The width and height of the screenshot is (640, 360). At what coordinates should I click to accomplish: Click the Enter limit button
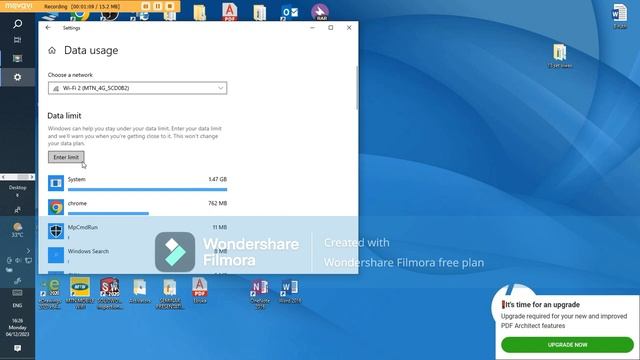click(x=66, y=157)
